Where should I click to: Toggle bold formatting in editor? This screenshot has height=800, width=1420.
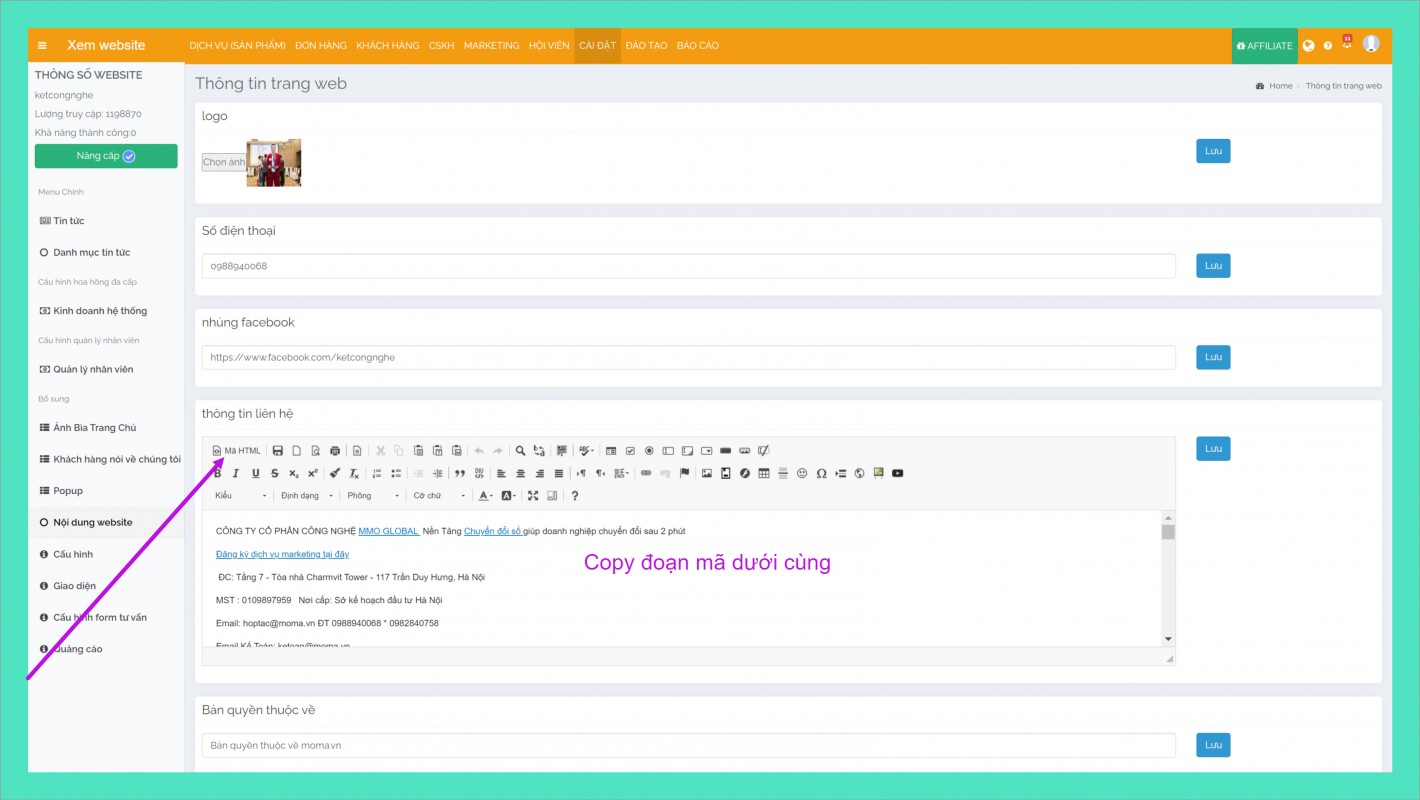(217, 474)
